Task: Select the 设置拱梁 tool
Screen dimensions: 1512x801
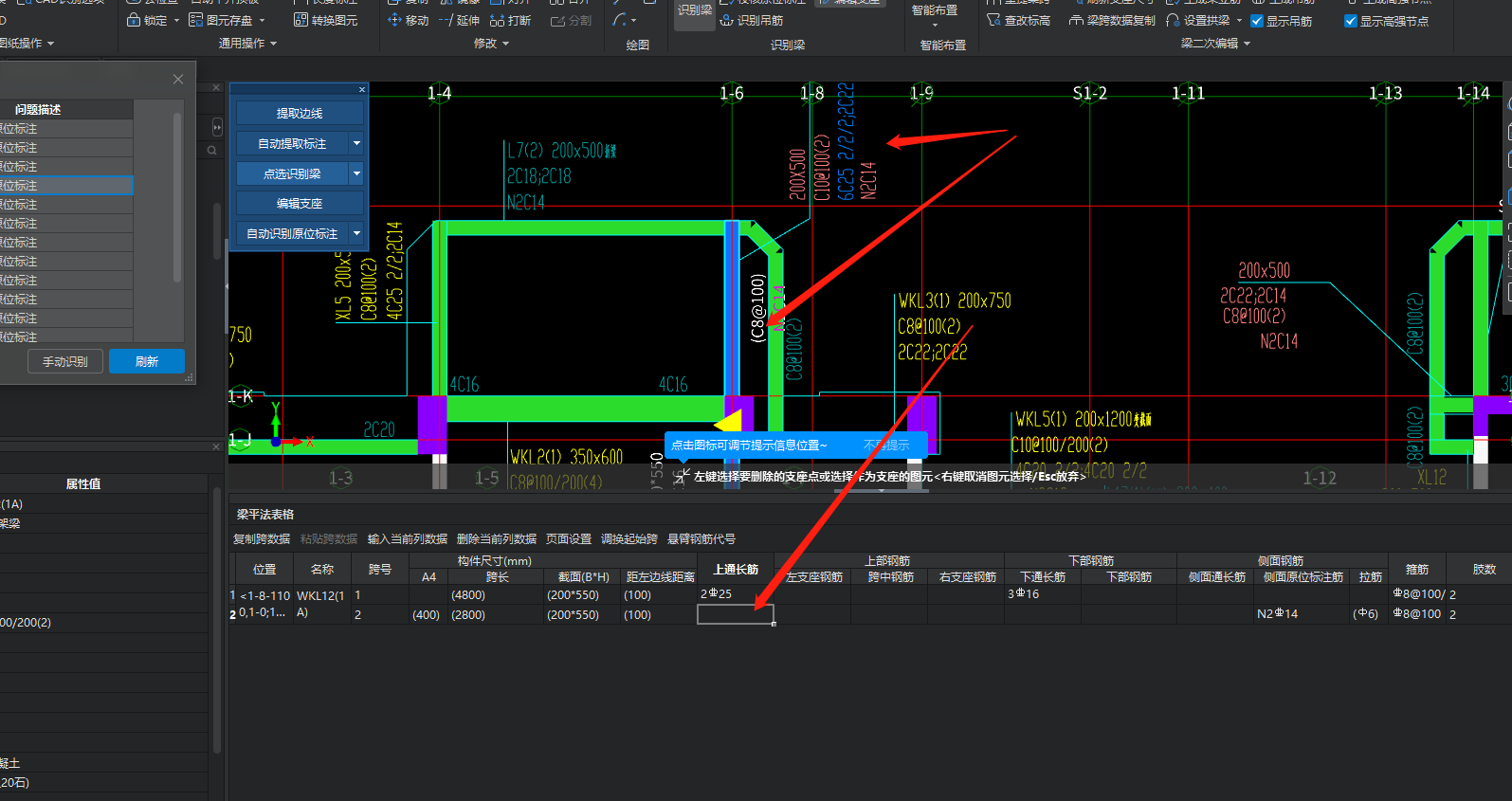Action: pyautogui.click(x=1198, y=20)
